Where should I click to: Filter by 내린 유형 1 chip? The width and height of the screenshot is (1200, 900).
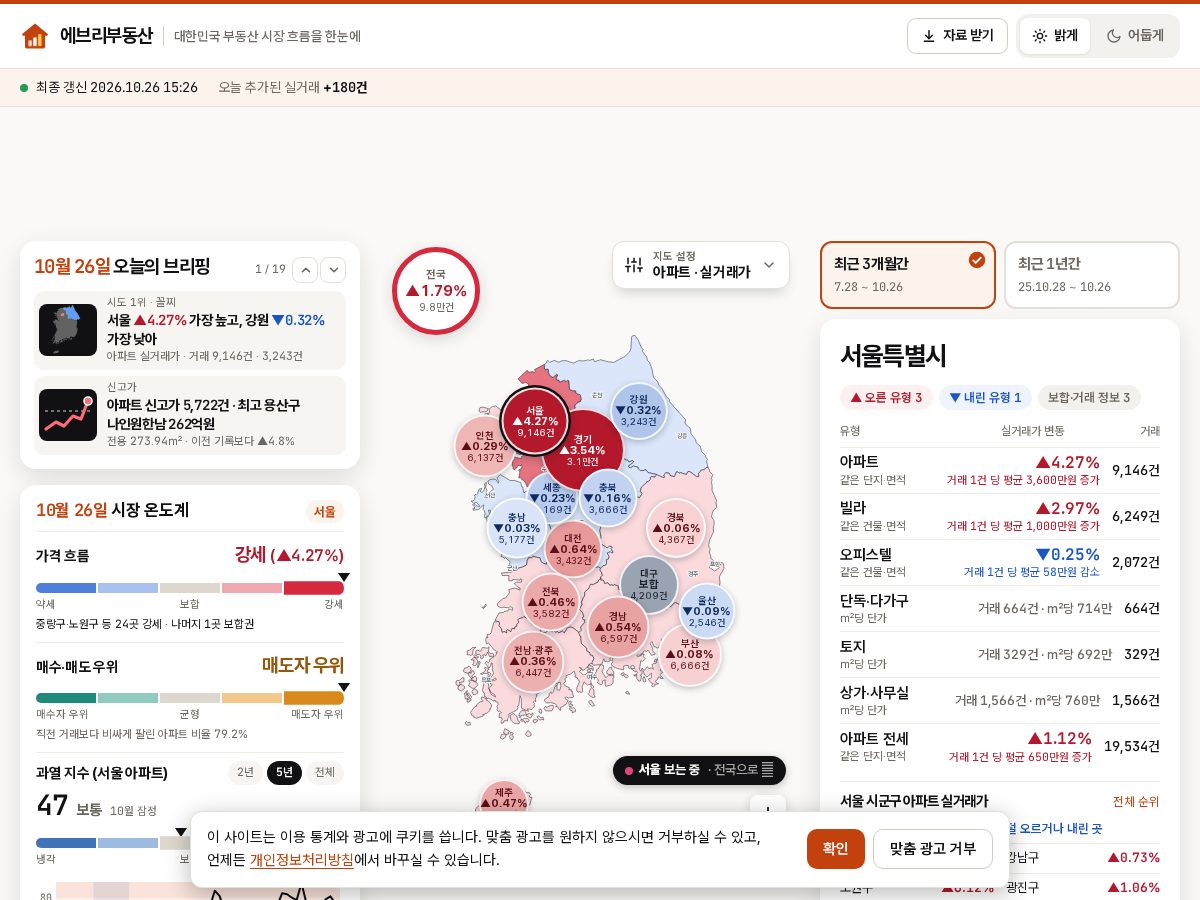[x=985, y=398]
